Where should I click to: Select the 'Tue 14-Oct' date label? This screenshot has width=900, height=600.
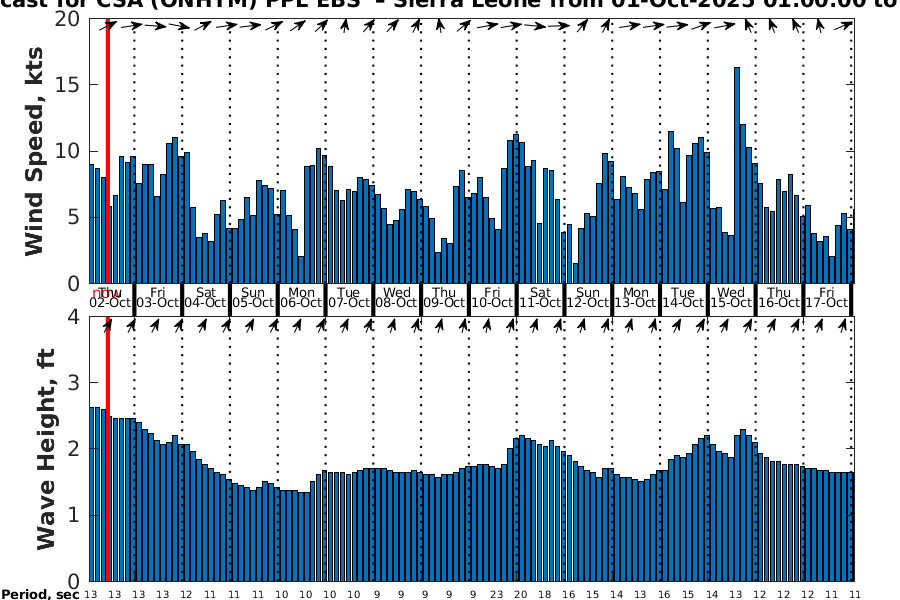tap(683, 297)
